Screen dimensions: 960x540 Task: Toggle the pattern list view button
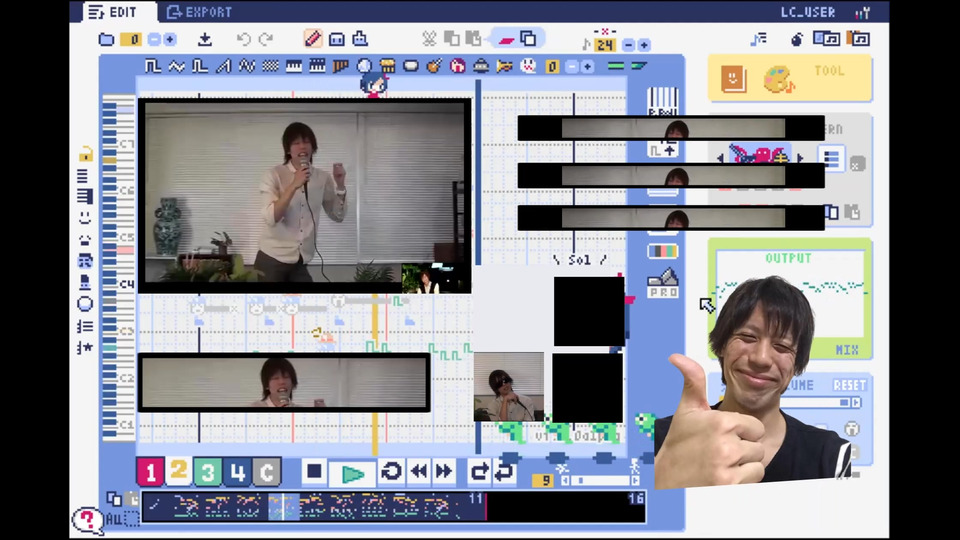pos(831,160)
